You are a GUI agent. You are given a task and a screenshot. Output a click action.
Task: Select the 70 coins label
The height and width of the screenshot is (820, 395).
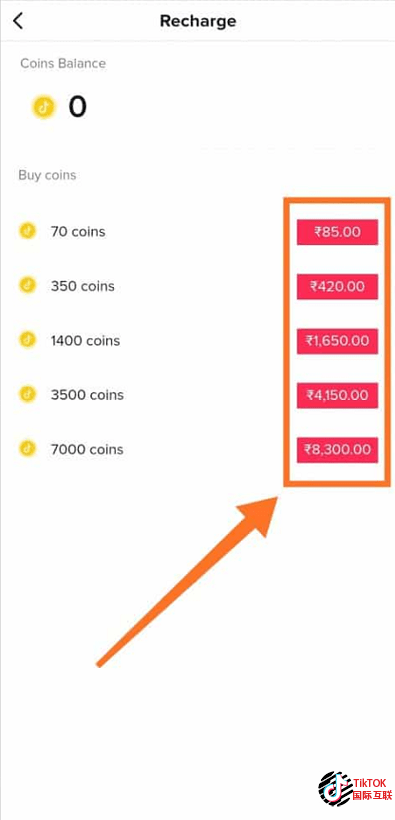coord(78,232)
